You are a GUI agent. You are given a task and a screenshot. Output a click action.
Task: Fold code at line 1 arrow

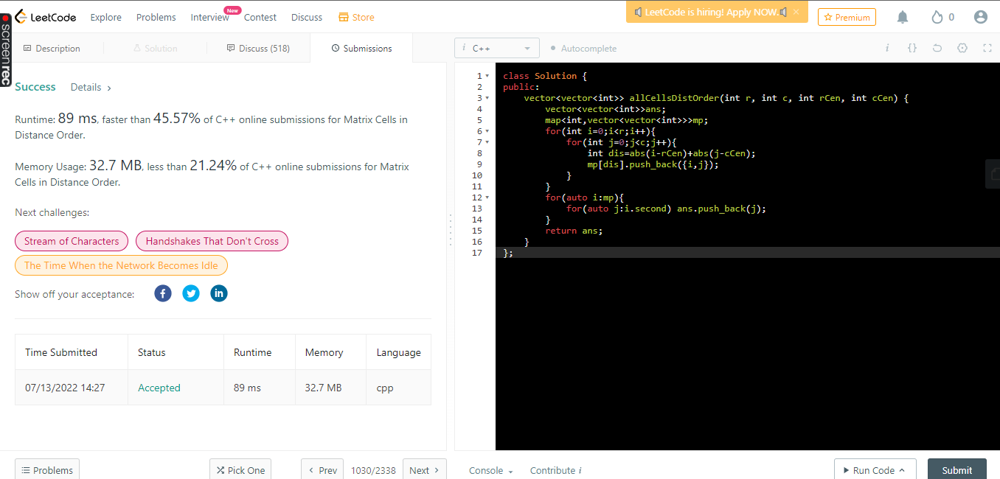tap(487, 76)
